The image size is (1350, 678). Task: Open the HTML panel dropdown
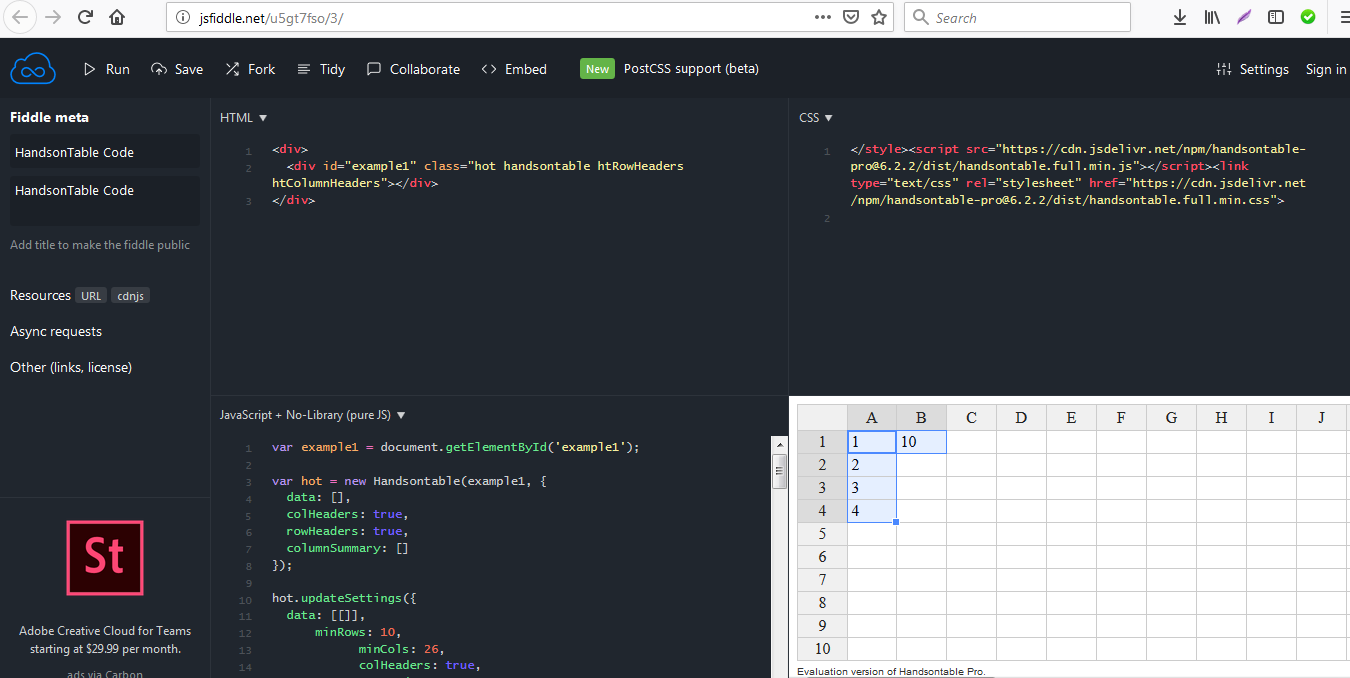(244, 118)
